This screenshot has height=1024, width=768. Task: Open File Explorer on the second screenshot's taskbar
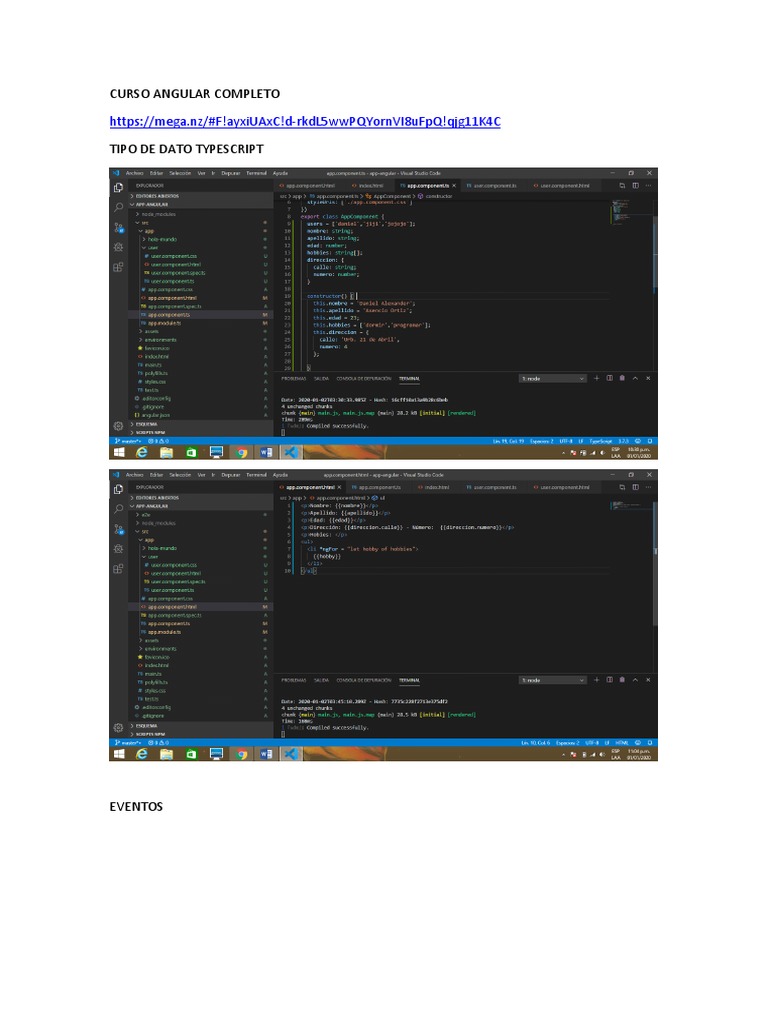click(x=167, y=754)
